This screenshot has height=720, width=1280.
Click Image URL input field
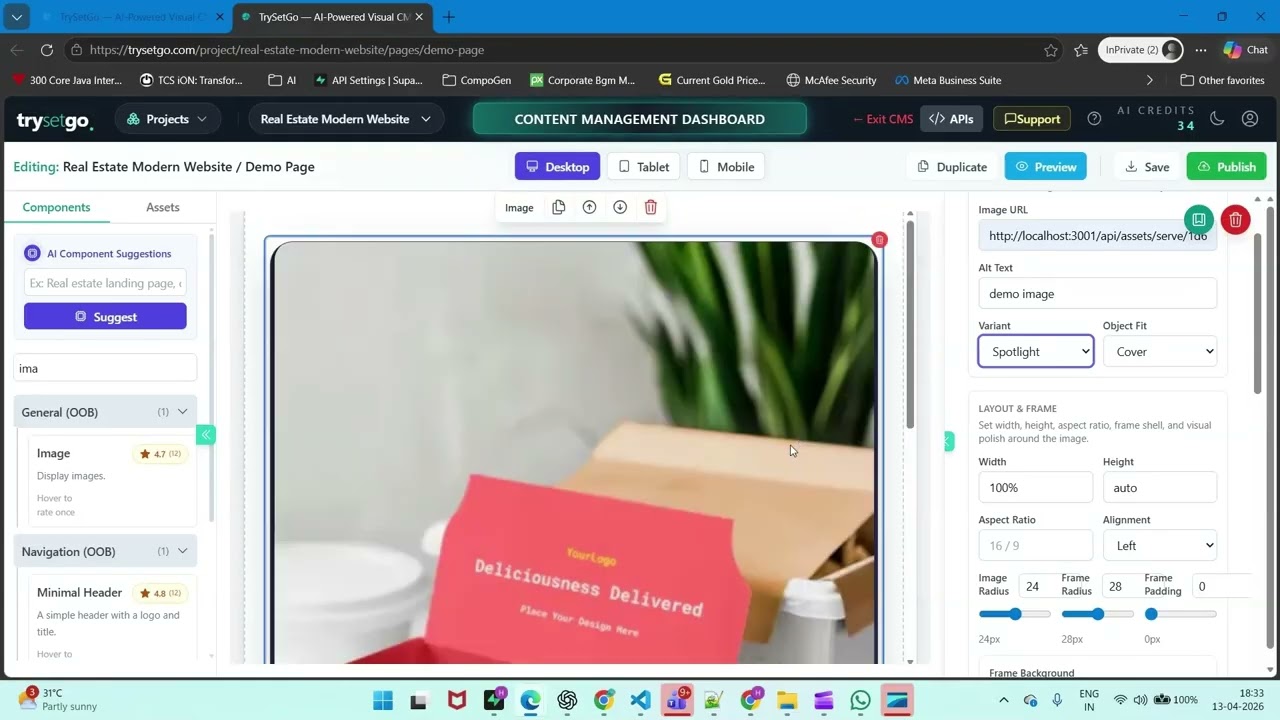tap(1097, 236)
